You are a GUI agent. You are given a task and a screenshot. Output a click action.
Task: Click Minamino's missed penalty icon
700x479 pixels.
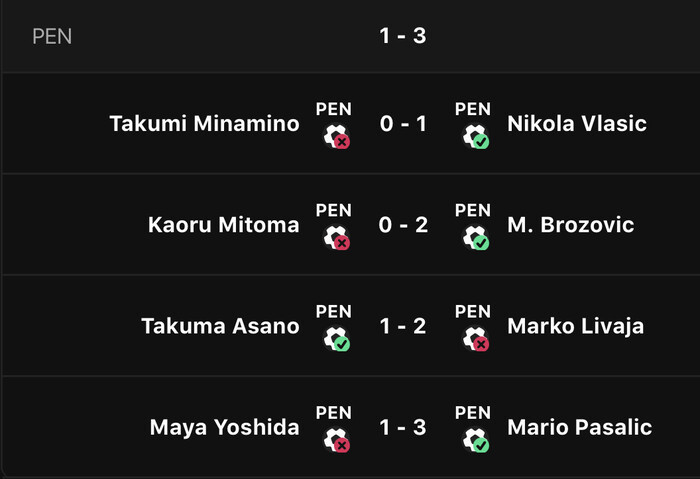click(337, 137)
